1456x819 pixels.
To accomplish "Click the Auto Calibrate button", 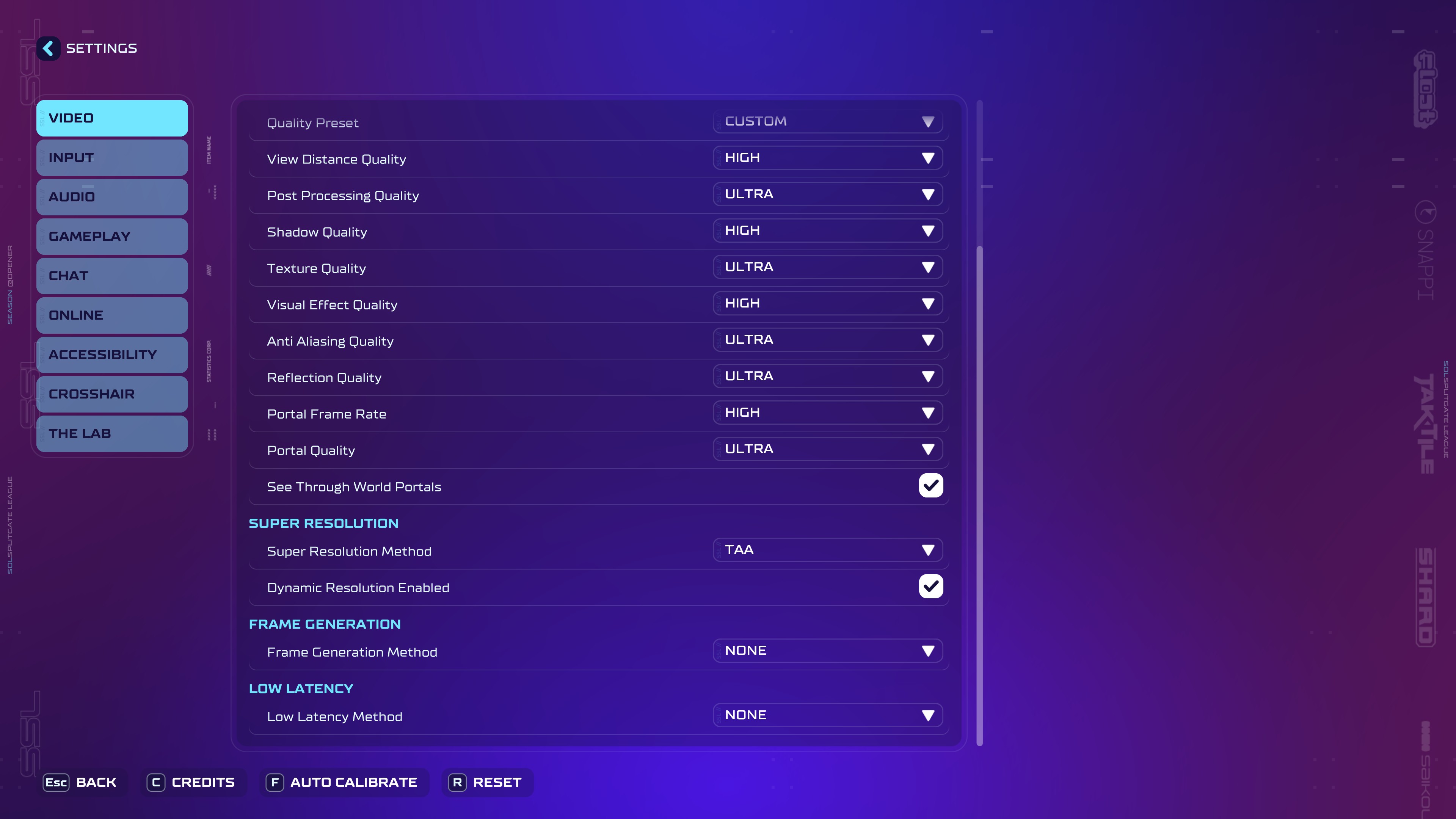I will [353, 782].
